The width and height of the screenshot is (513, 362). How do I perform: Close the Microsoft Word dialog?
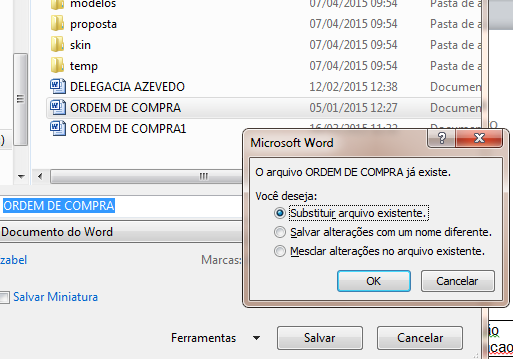pos(479,138)
